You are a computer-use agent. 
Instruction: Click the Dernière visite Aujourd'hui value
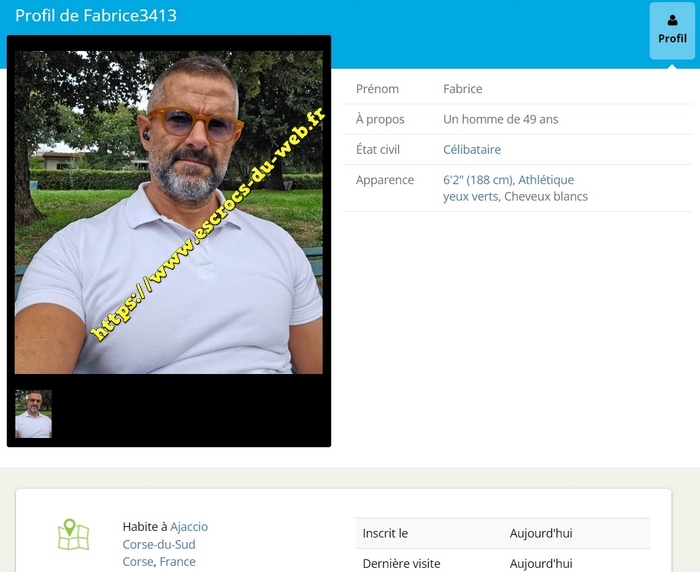tap(541, 563)
